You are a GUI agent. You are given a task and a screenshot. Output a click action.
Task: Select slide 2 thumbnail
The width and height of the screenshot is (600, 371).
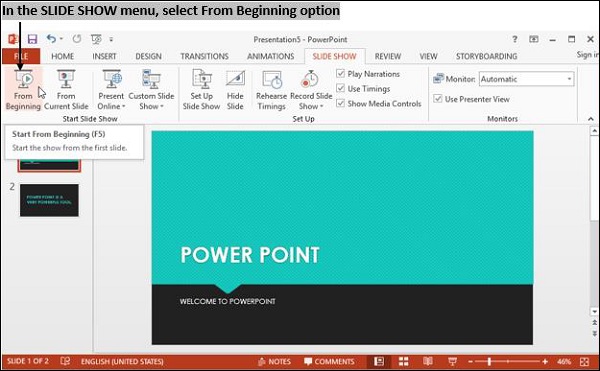(x=49, y=200)
